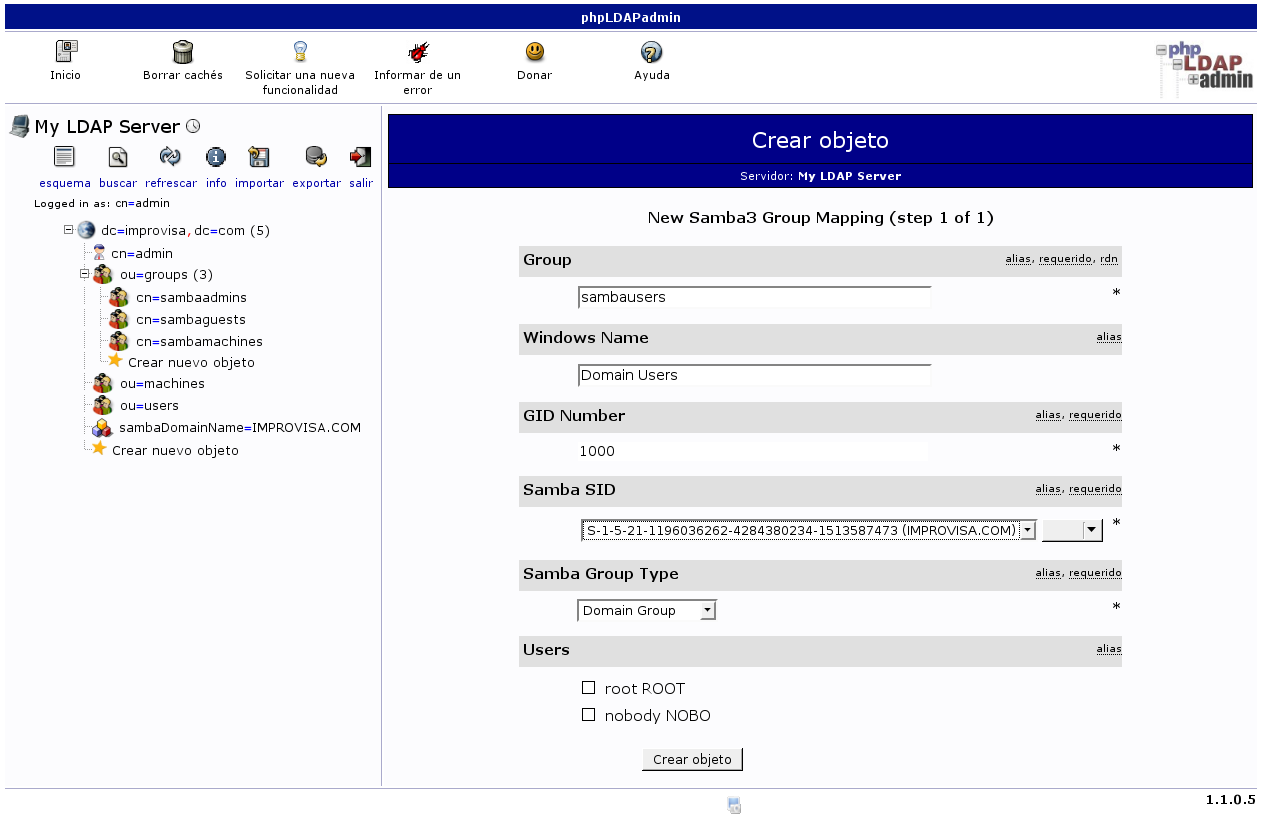
Task: Open the server info icon
Action: (x=216, y=156)
